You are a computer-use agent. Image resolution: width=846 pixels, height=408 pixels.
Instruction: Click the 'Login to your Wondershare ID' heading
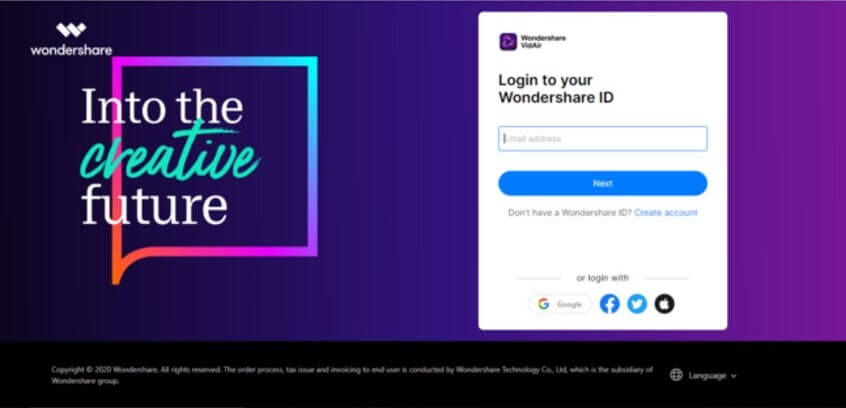pyautogui.click(x=556, y=89)
